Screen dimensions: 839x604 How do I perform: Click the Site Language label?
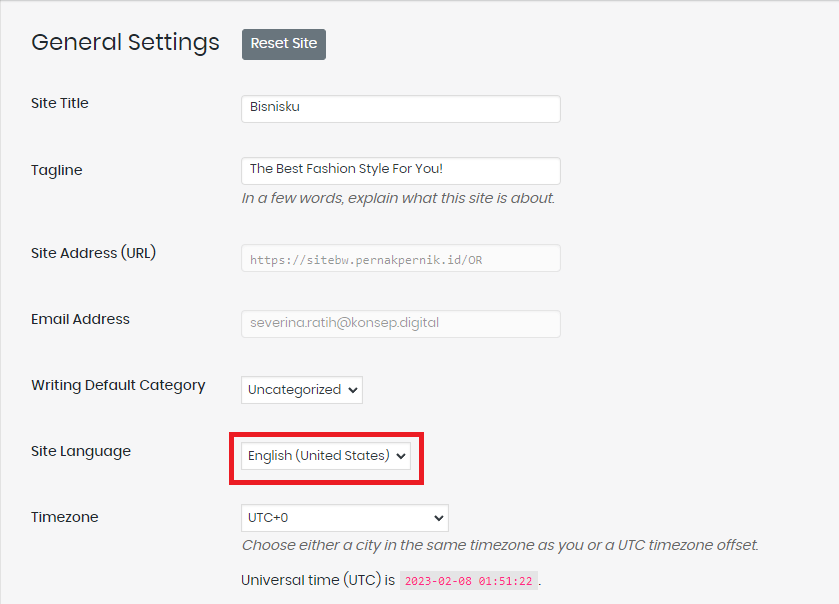point(81,451)
